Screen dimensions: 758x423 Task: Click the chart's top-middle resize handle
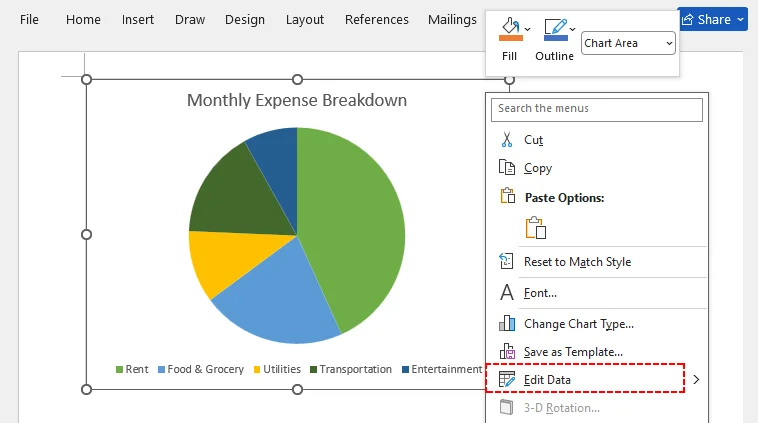point(298,79)
